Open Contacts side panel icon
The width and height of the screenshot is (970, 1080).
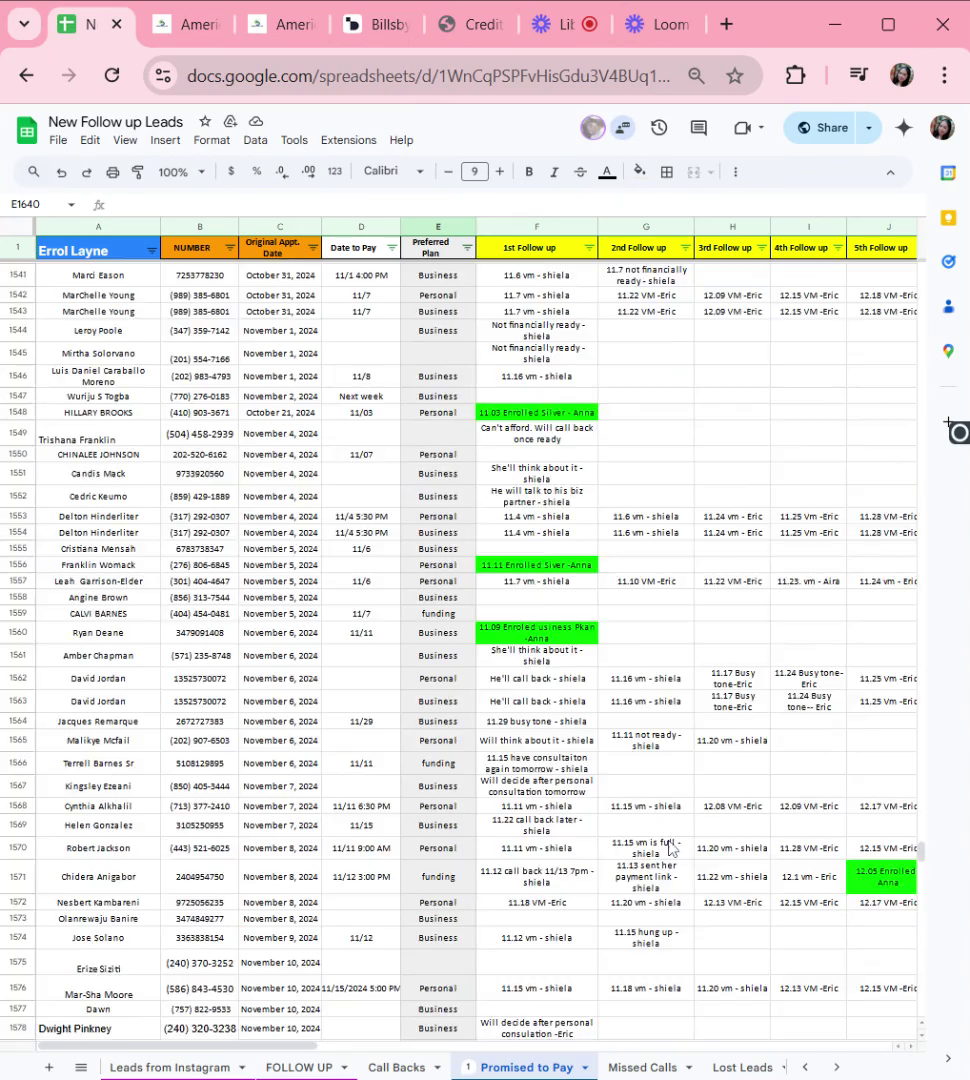tap(949, 307)
